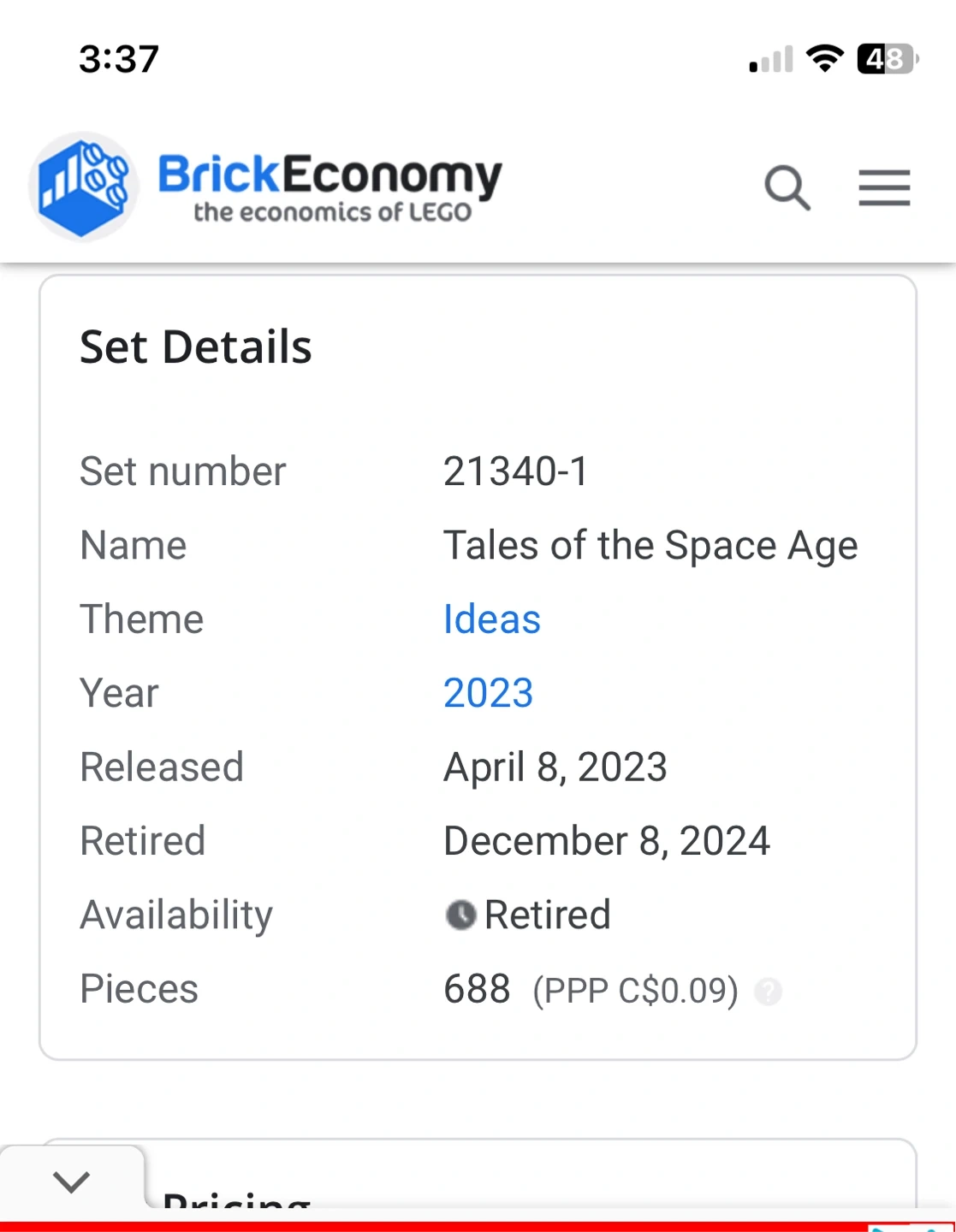This screenshot has height=1232, width=956.
Task: Tap the 3:37 clock in status bar
Action: (119, 59)
